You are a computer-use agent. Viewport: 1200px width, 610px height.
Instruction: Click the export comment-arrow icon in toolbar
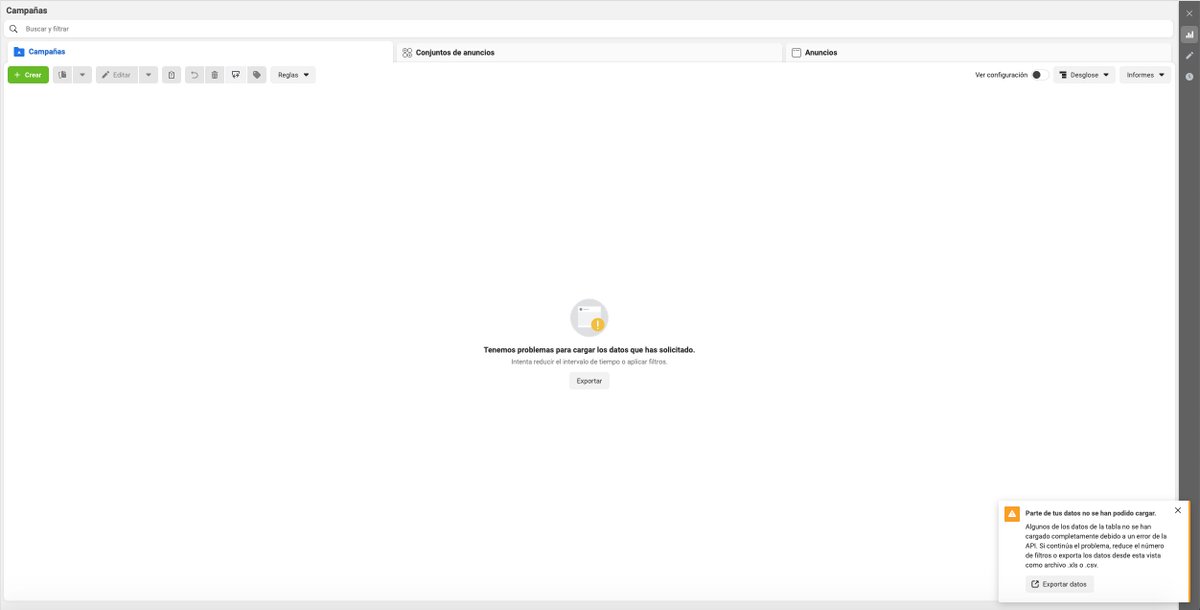click(x=235, y=75)
